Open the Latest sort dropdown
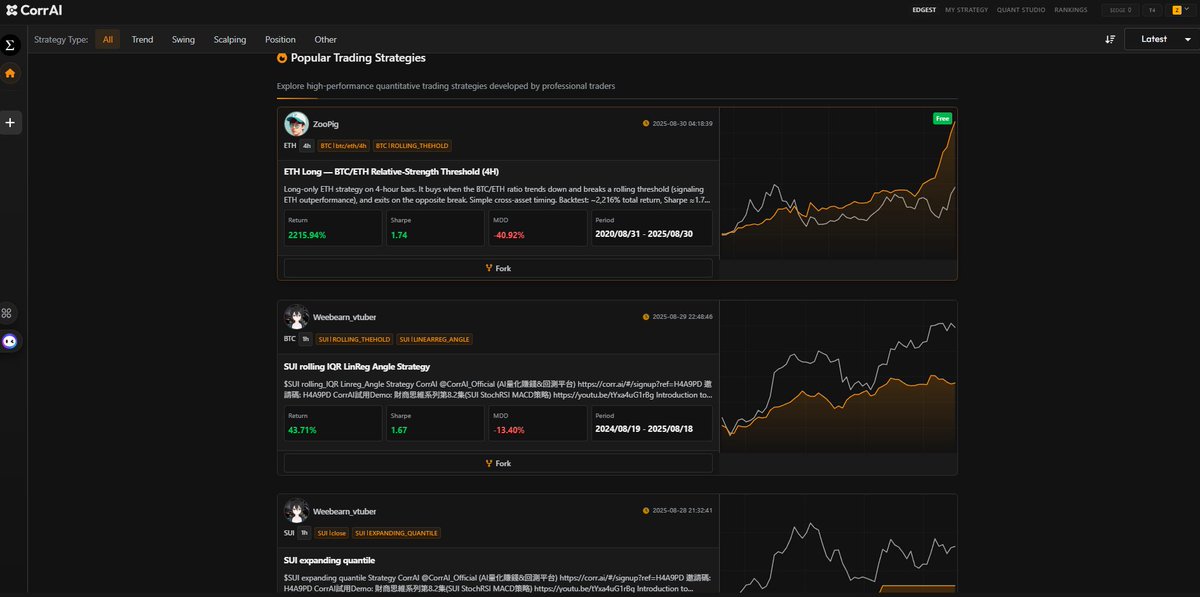Image resolution: width=1200 pixels, height=597 pixels. pos(1161,39)
